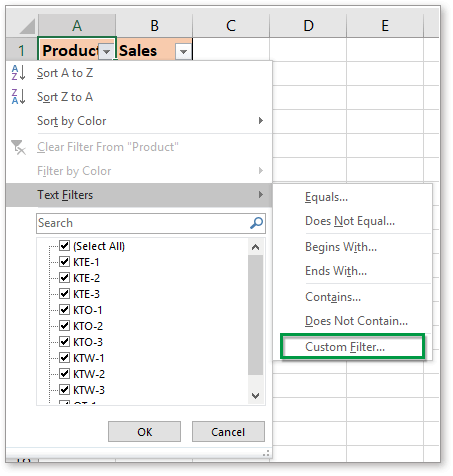The width and height of the screenshot is (453, 476).
Task: Uncheck the (Select All) checkbox
Action: [64, 246]
